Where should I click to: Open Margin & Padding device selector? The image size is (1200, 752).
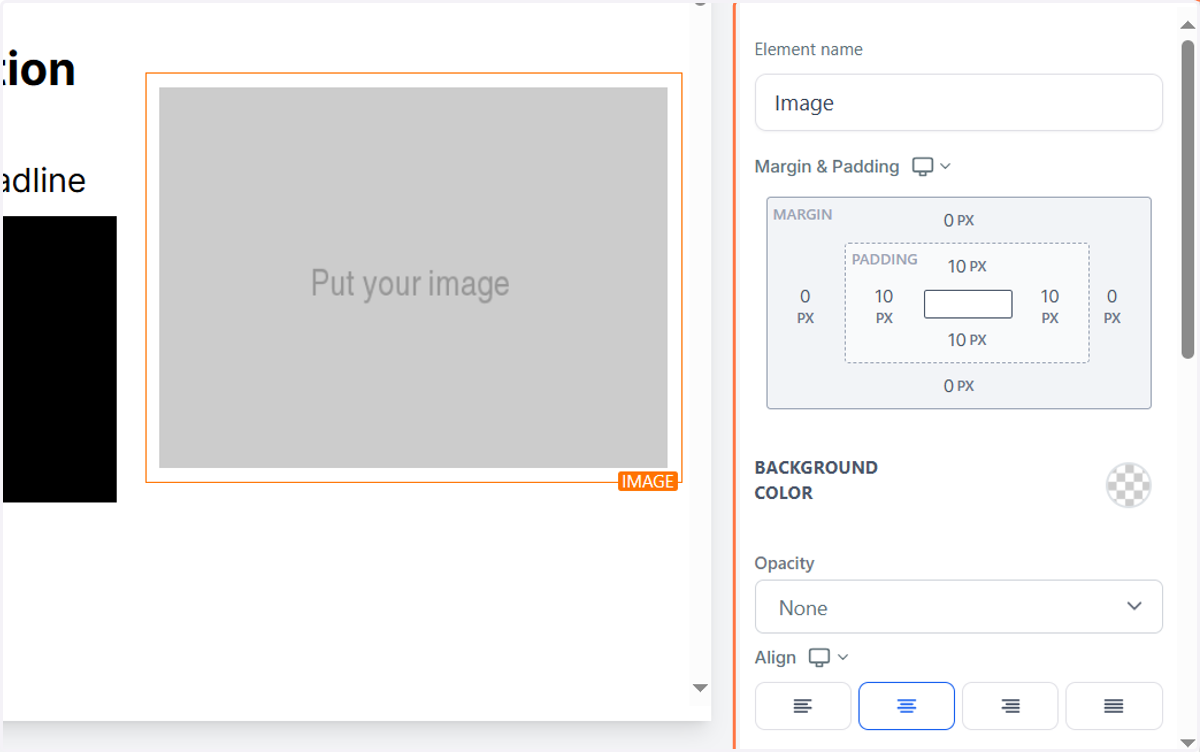(931, 166)
